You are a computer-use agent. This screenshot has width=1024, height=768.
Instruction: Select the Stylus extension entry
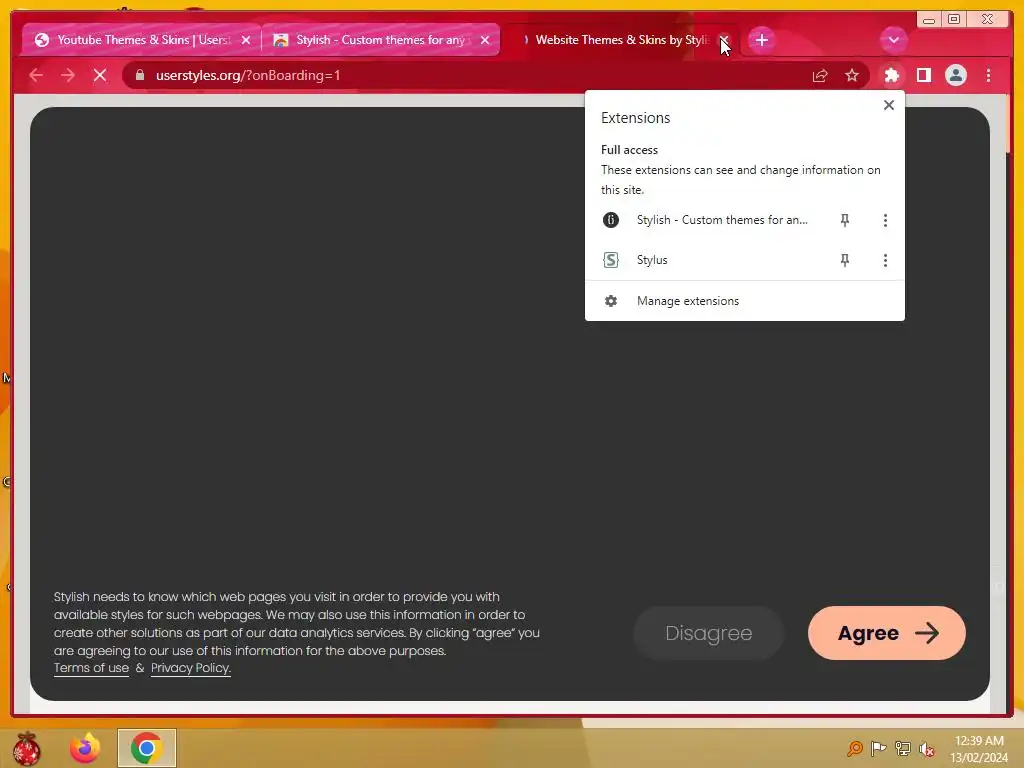[x=652, y=260]
